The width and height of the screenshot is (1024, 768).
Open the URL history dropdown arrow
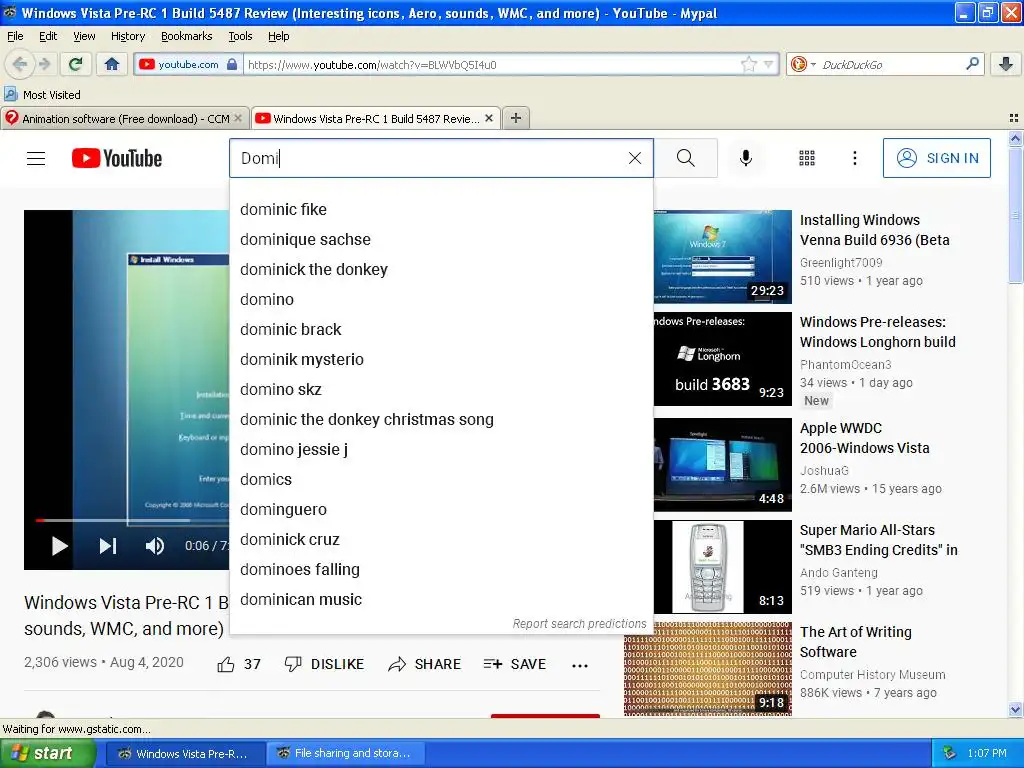[769, 64]
